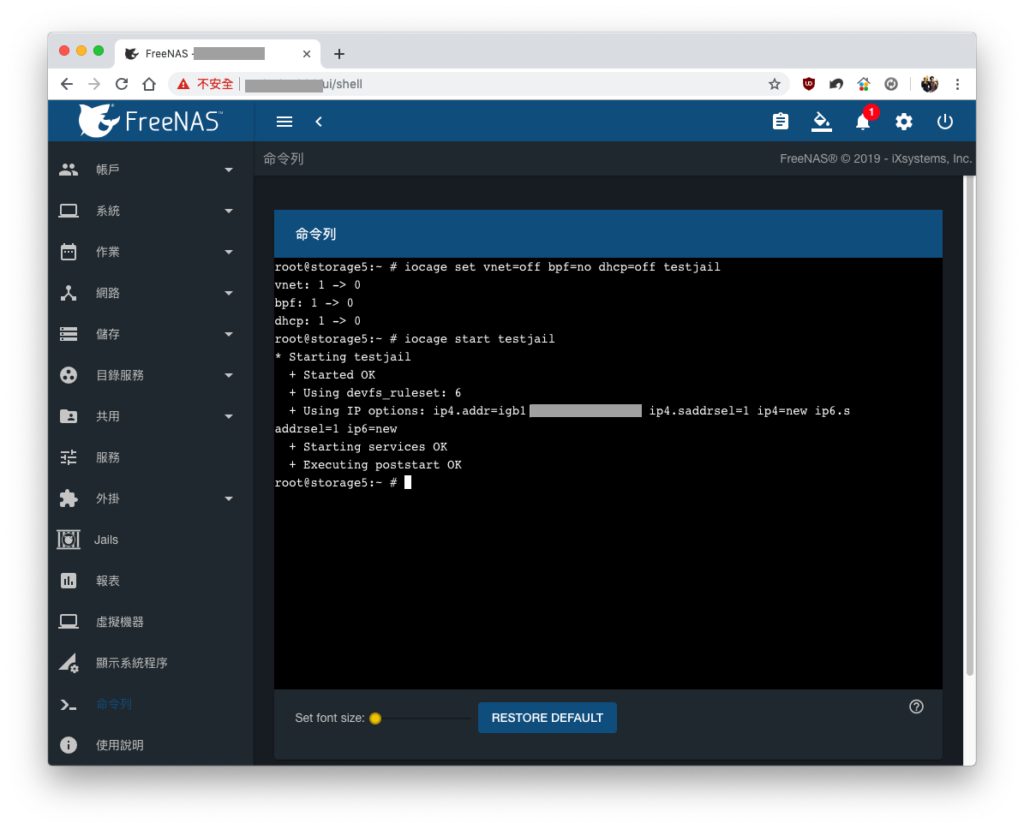Screen dimensions: 1024x829
Task: Open the browser profile avatar
Action: 929,84
